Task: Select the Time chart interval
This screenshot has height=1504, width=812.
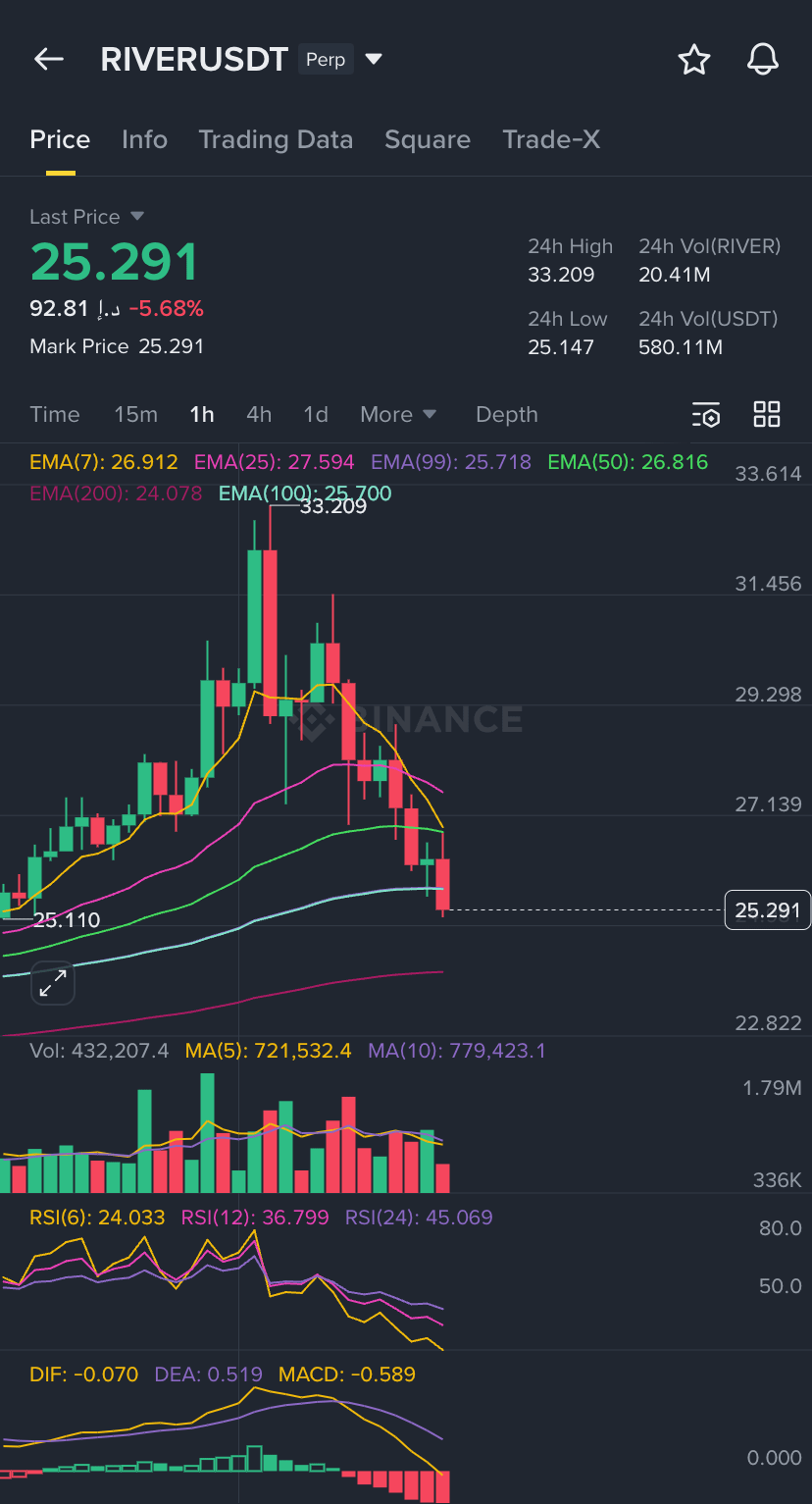Action: 55,414
